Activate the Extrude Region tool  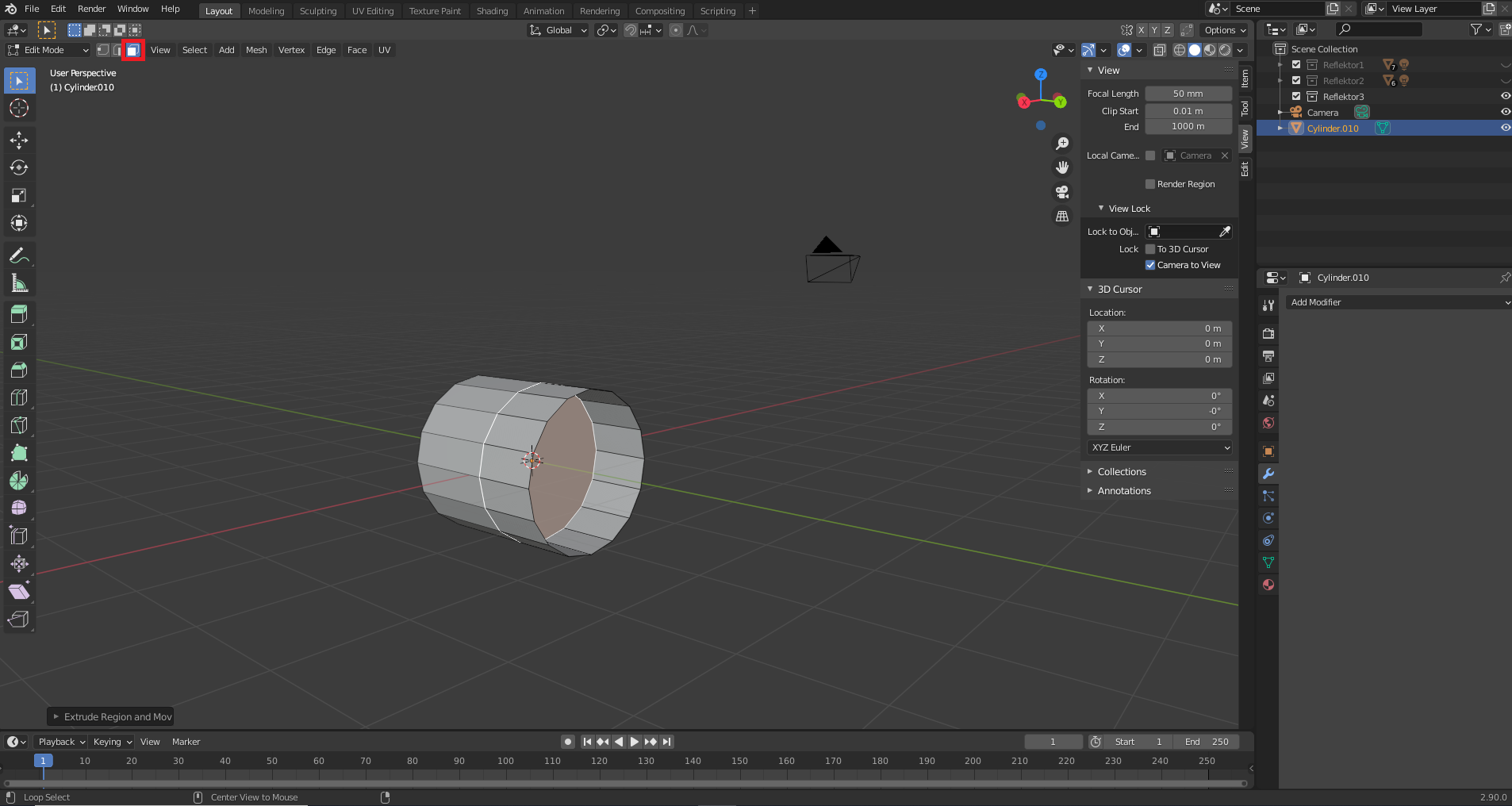click(19, 314)
